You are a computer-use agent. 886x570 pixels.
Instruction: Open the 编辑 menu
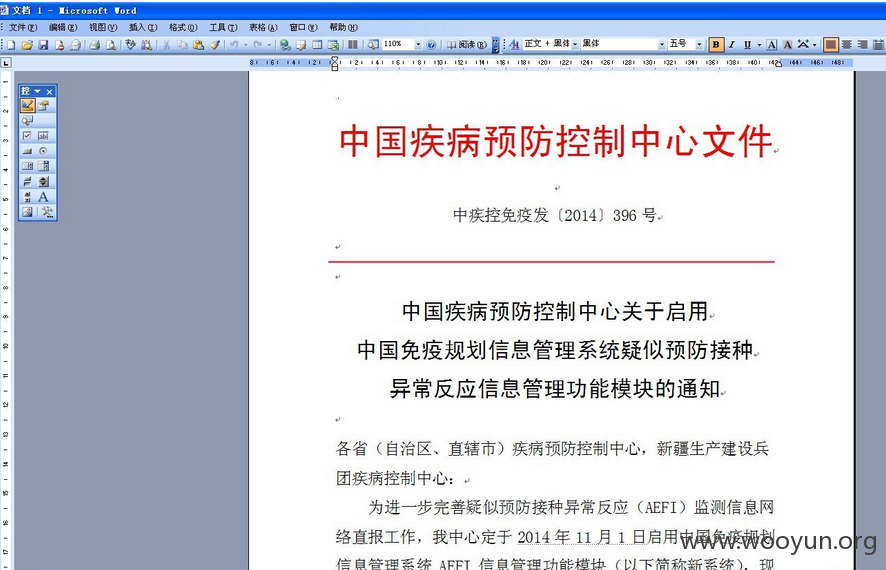[x=63, y=27]
